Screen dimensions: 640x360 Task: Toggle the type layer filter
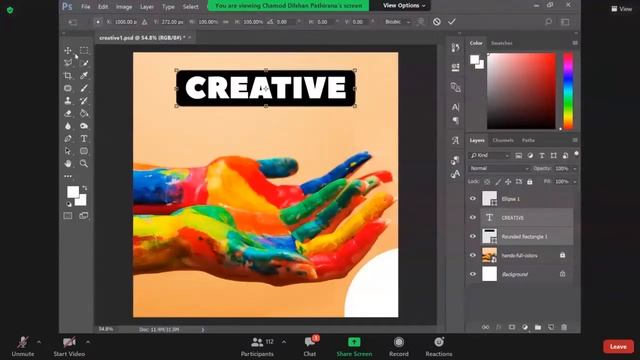542,156
